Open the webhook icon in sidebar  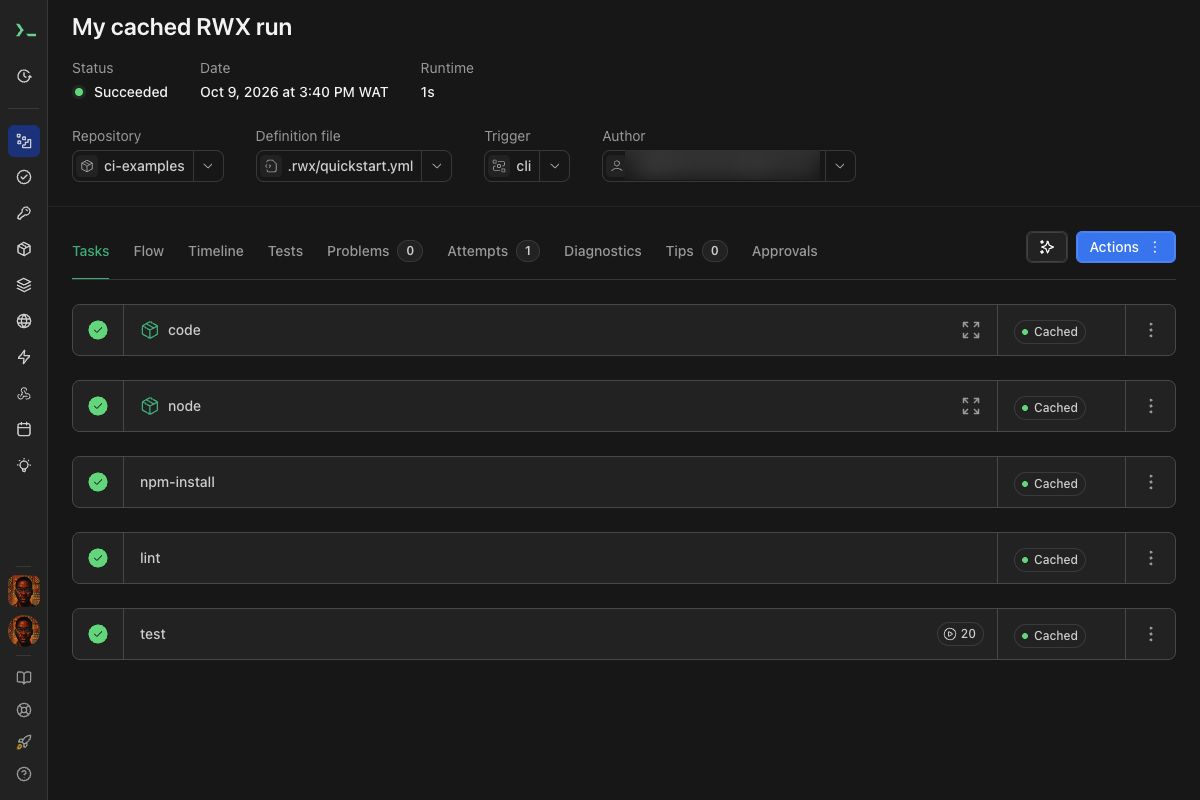(24, 393)
